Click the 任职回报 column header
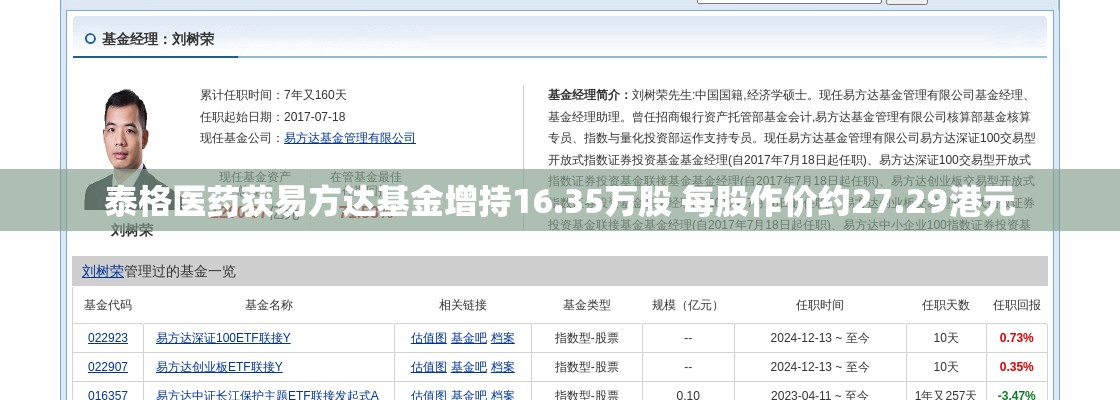 pyautogui.click(x=1016, y=305)
